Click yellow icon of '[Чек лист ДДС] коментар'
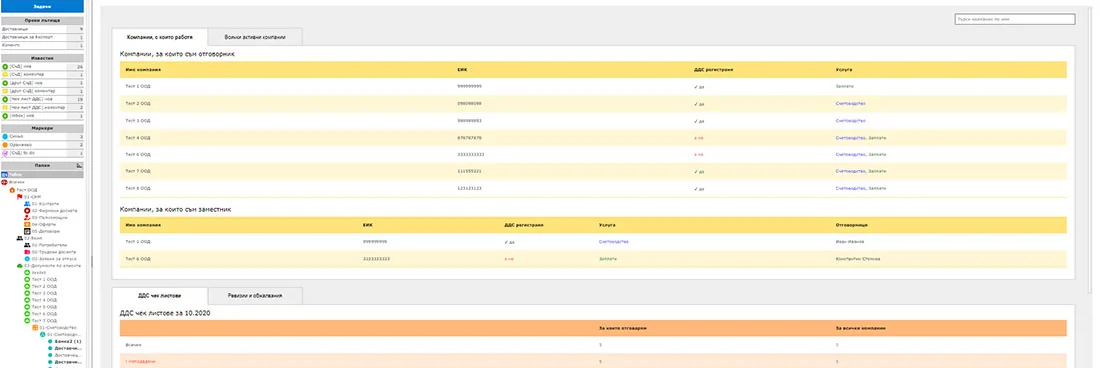Viewport: 1100px width, 368px height. 5,107
